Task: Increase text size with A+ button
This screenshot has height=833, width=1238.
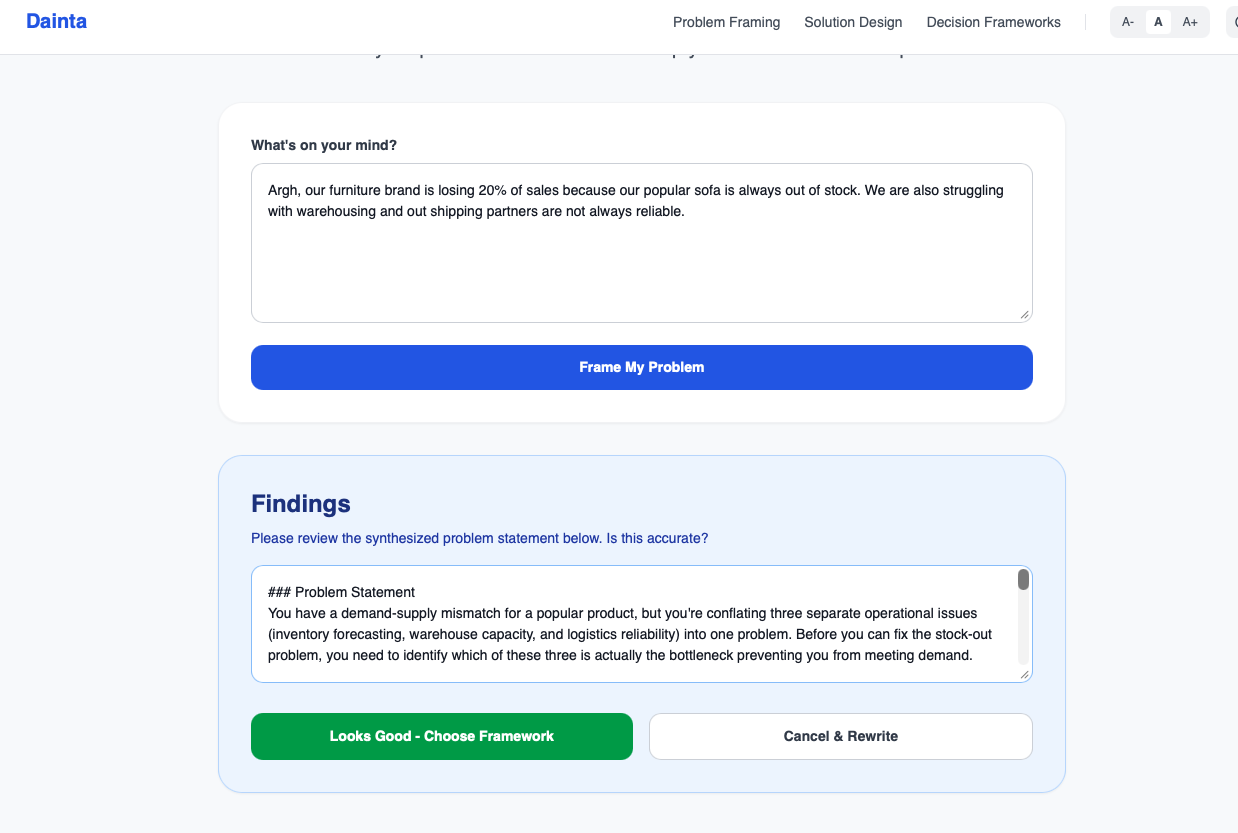Action: point(1190,22)
